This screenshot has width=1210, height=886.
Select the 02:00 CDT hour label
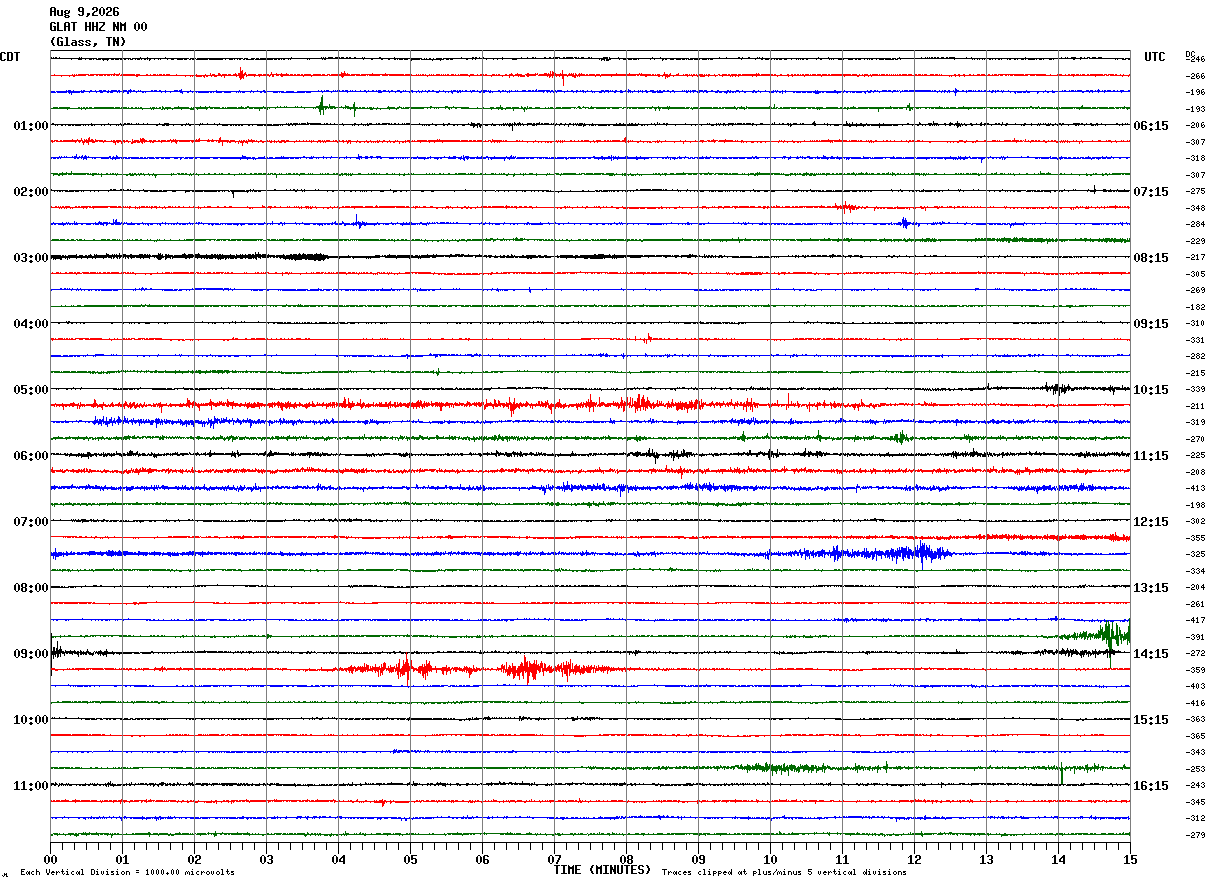[31, 192]
